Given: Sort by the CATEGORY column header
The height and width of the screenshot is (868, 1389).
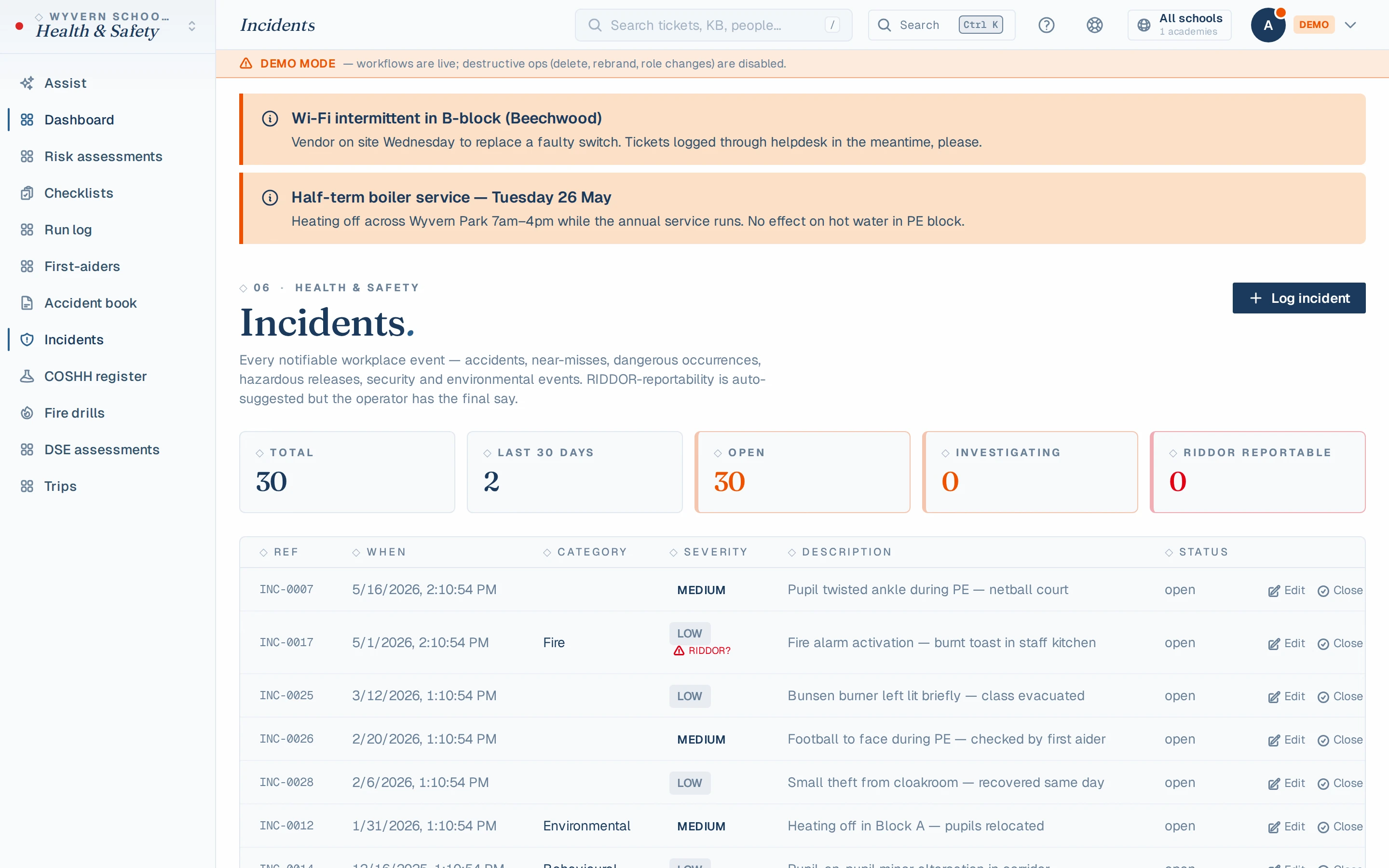Looking at the screenshot, I should click(585, 552).
